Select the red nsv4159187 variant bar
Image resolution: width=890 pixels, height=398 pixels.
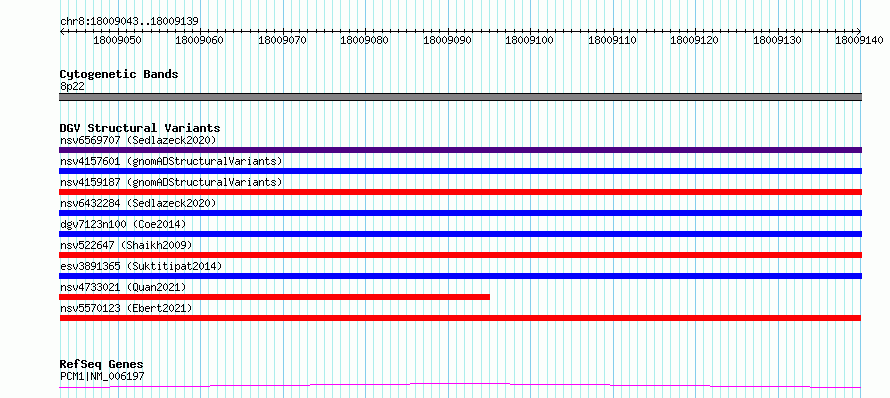tap(460, 192)
